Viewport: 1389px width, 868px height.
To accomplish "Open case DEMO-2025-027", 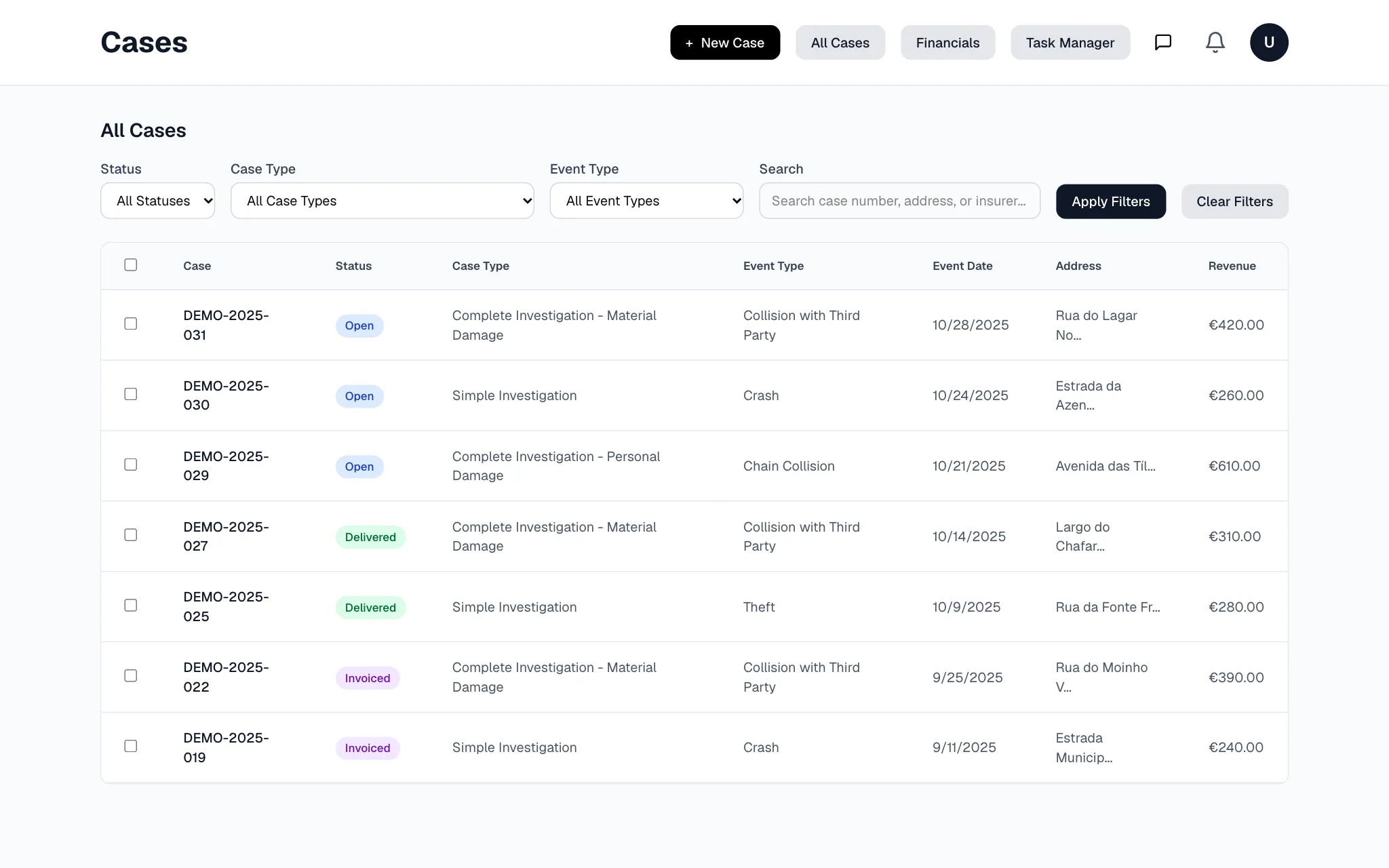I will click(226, 536).
